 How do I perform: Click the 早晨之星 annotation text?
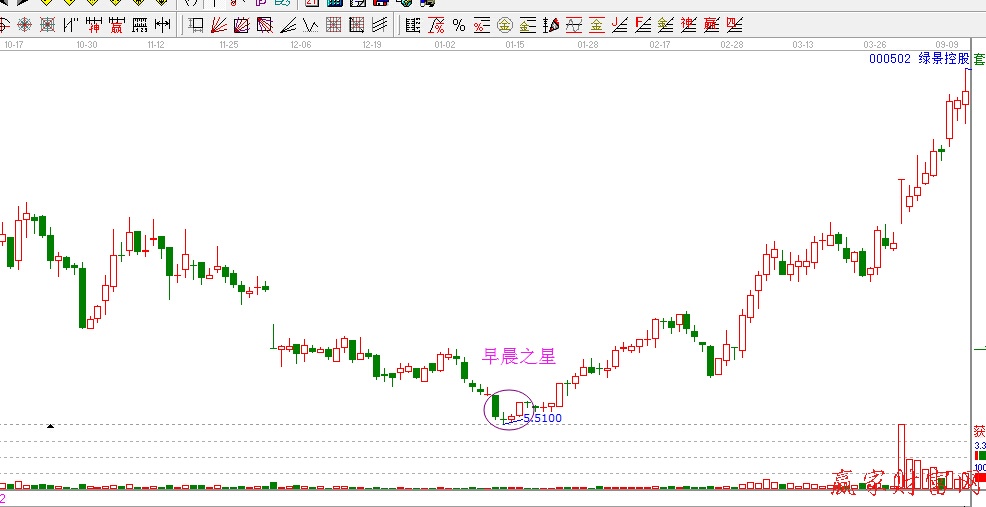click(x=519, y=356)
